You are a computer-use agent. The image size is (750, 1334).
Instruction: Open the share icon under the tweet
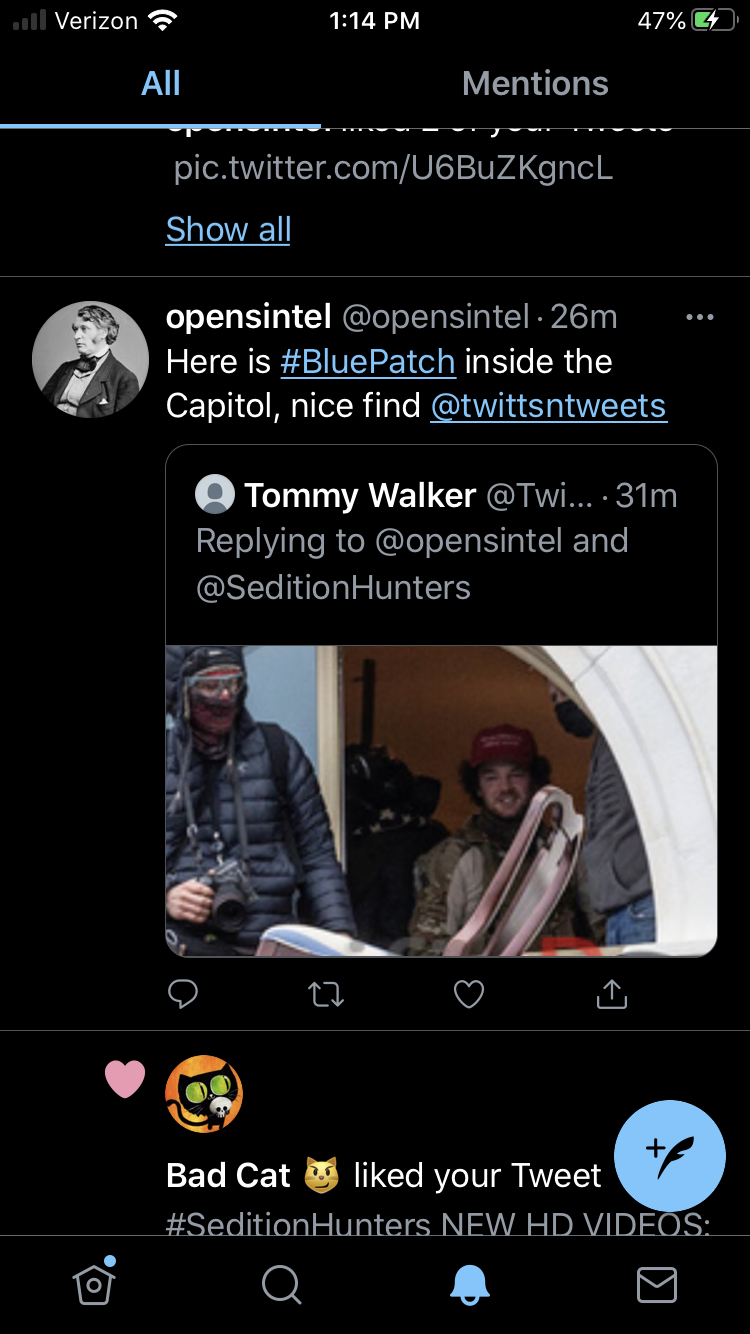click(x=611, y=993)
